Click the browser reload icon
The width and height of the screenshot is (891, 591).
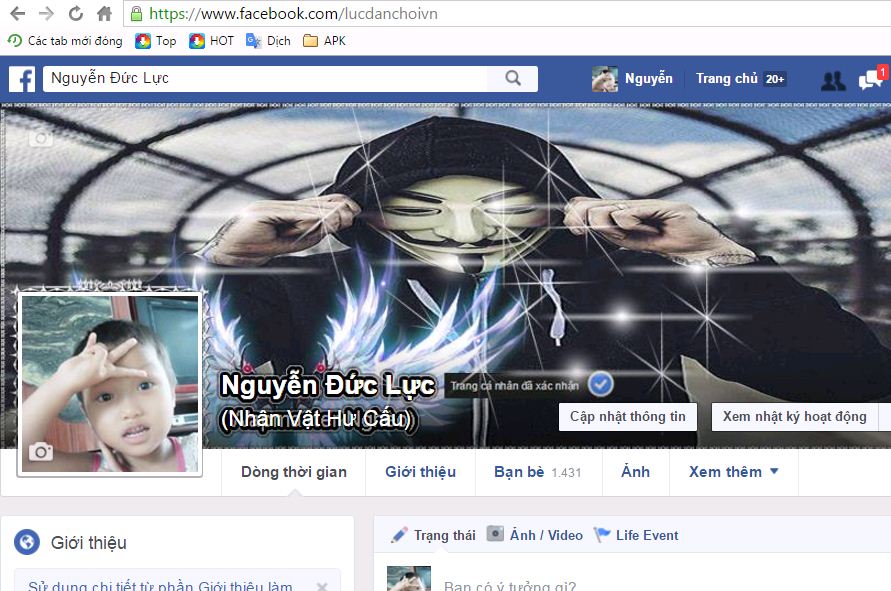75,14
